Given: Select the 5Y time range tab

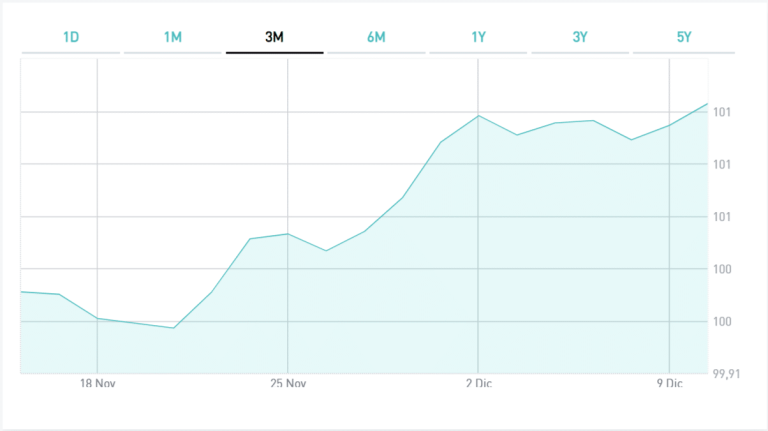Looking at the screenshot, I should (x=684, y=37).
